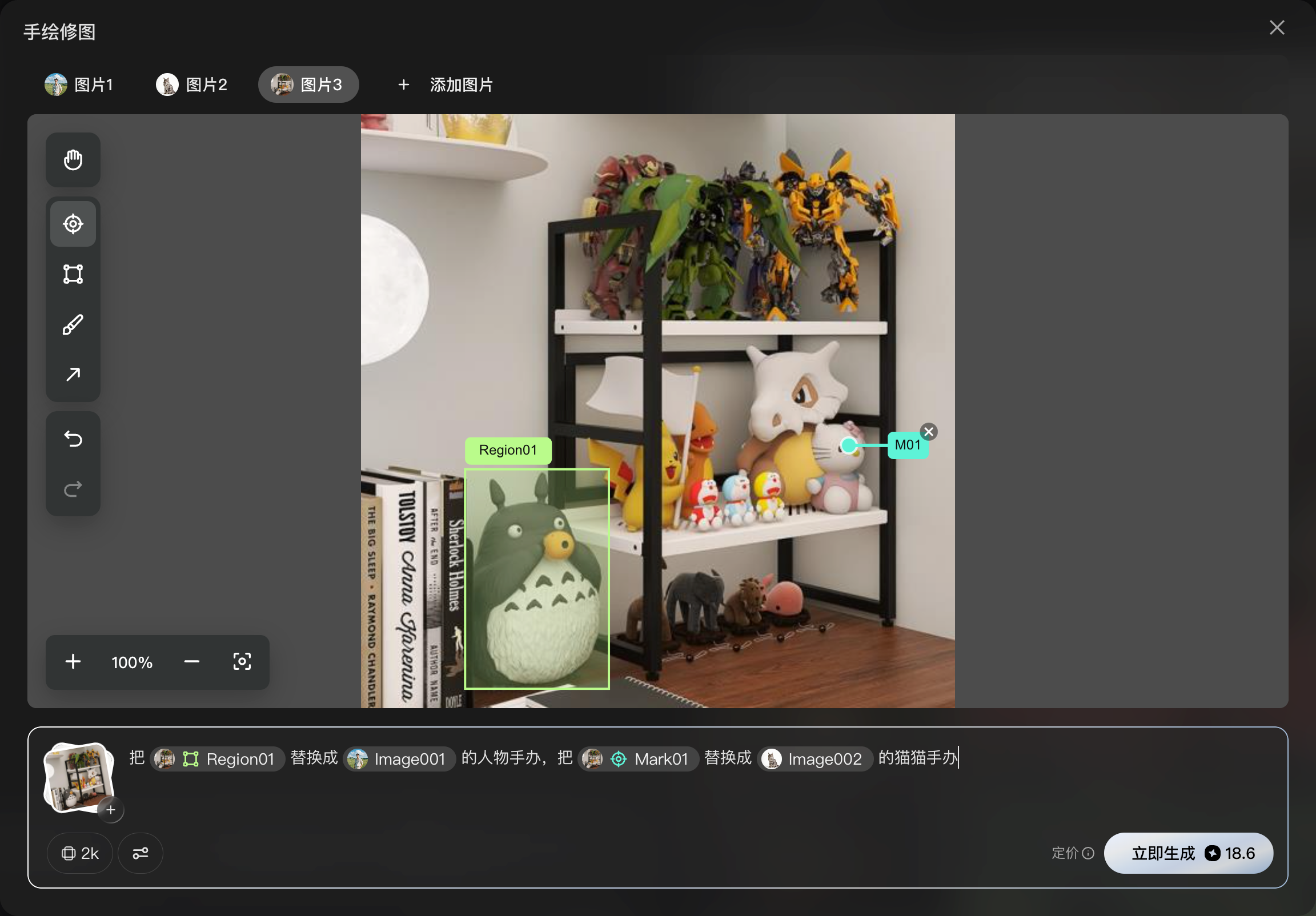Place cursor after 的猫猫手办 in prompt

(958, 758)
